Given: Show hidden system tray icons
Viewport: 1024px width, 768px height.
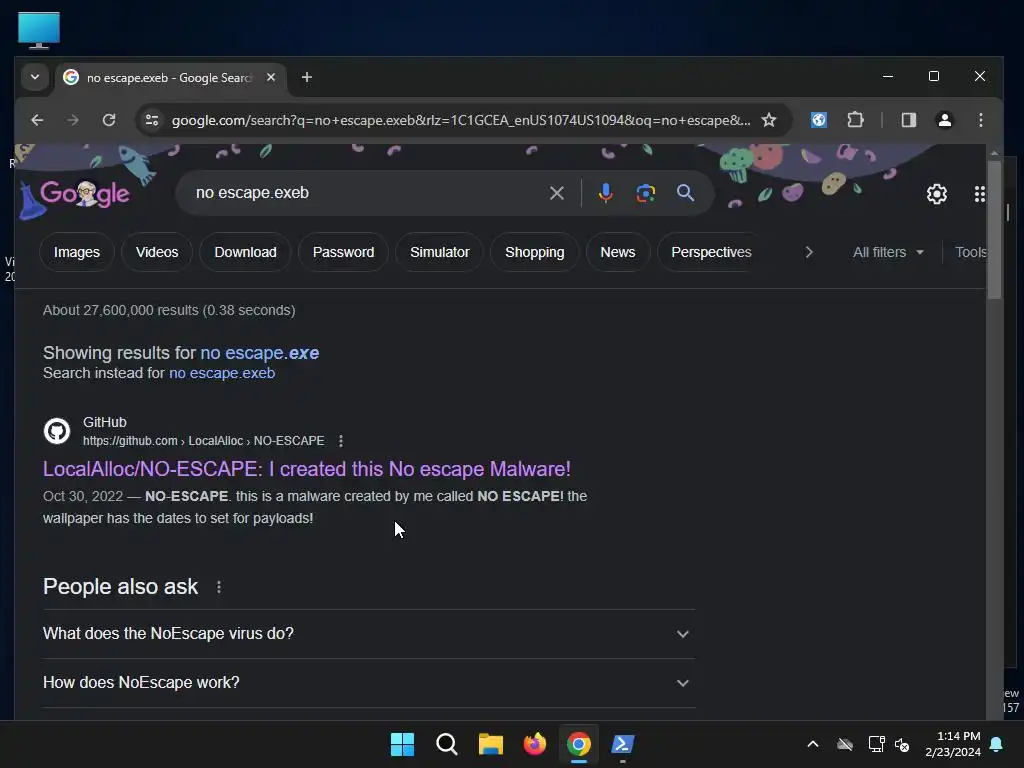Looking at the screenshot, I should [812, 744].
